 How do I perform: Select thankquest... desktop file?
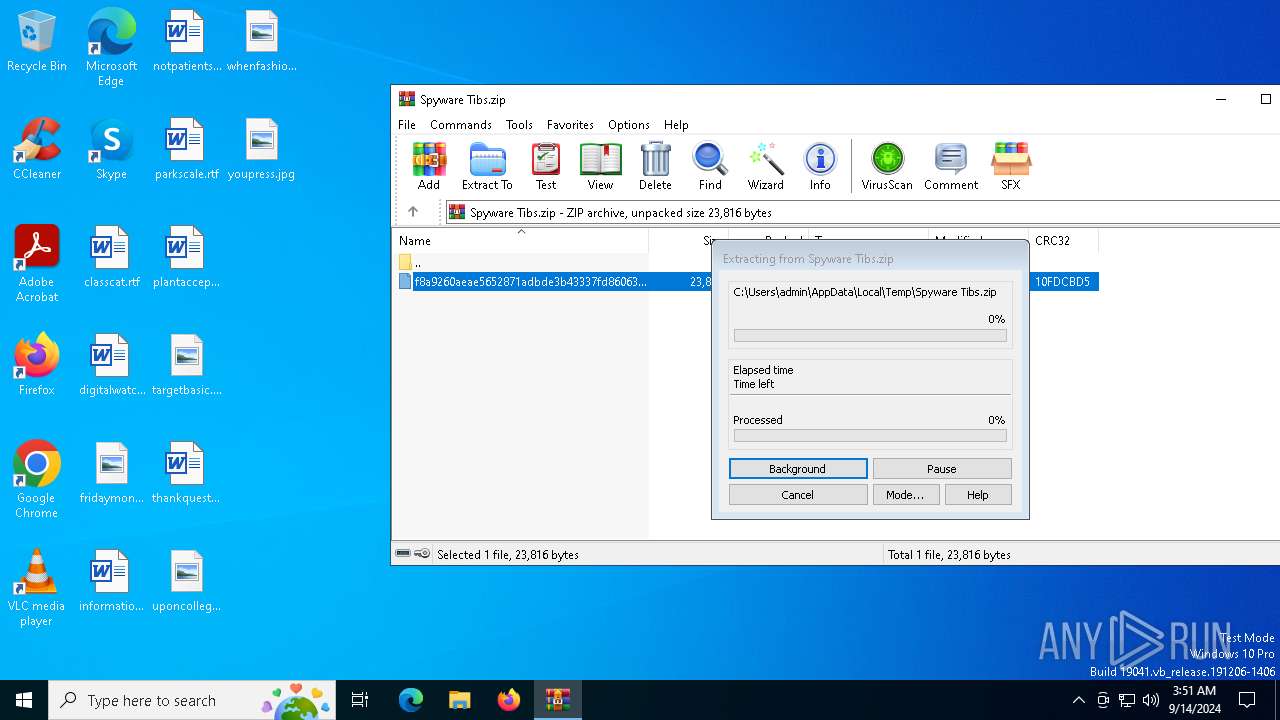186,474
